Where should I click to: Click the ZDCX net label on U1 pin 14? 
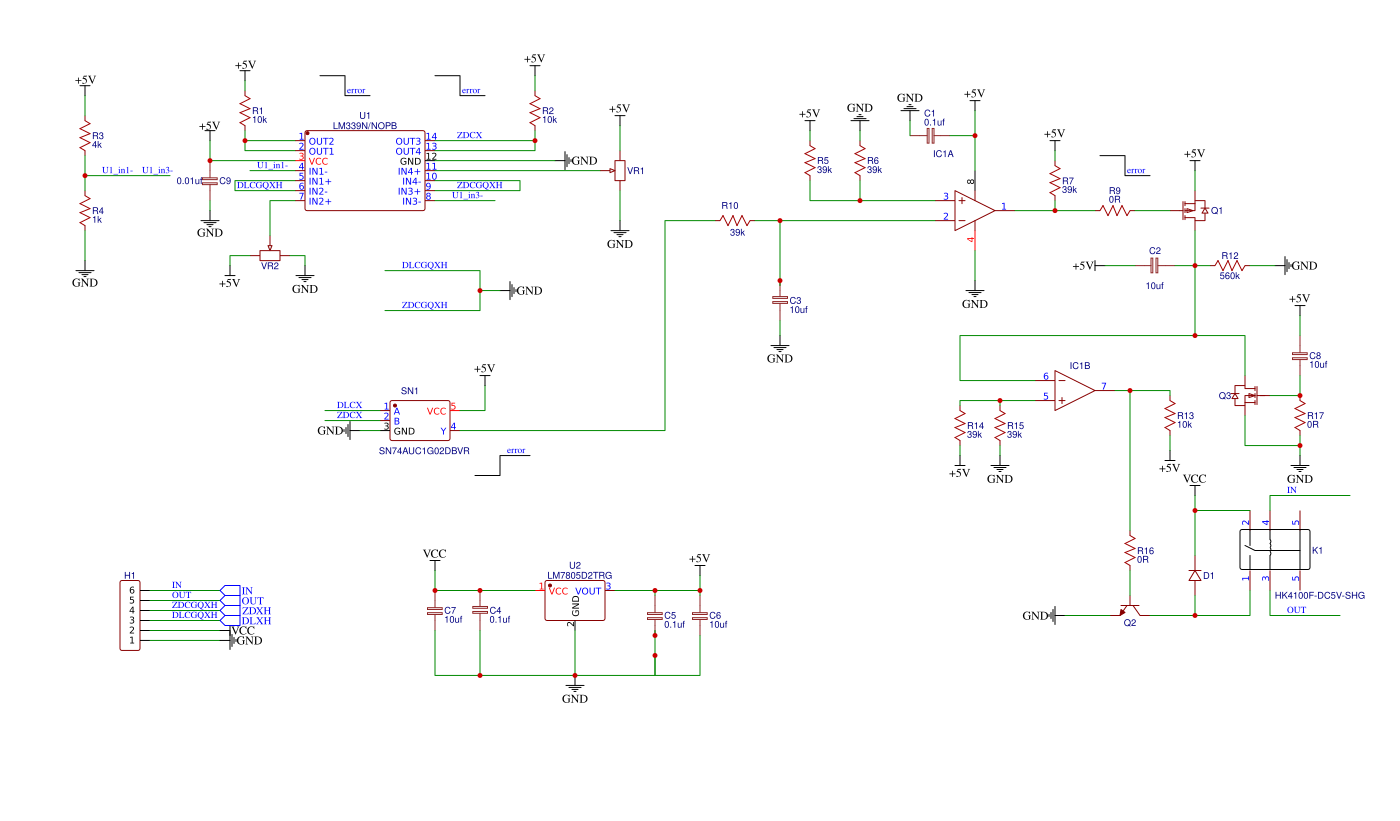click(x=469, y=135)
